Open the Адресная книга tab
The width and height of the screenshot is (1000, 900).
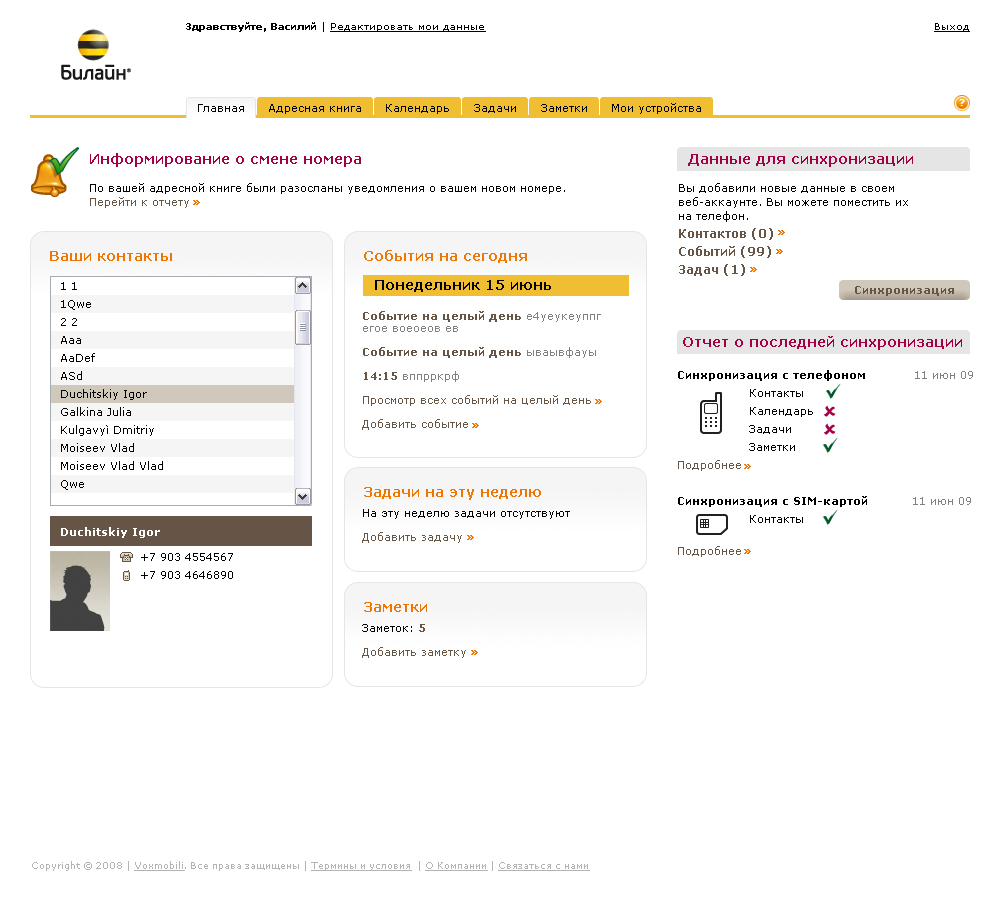314,108
